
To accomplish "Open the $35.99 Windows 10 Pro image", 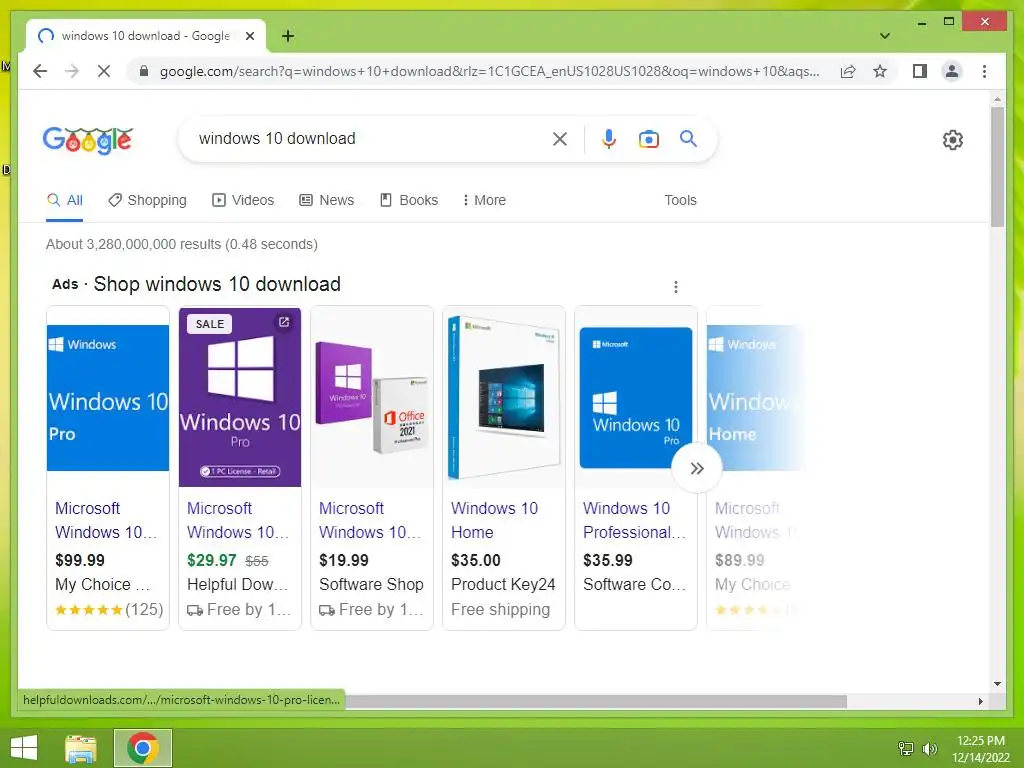I will (635, 397).
